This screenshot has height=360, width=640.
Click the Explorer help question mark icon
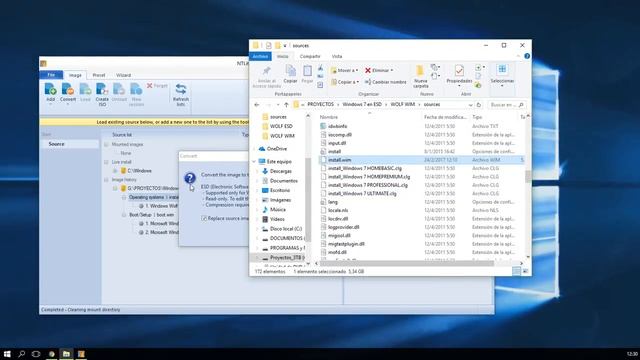coord(527,56)
